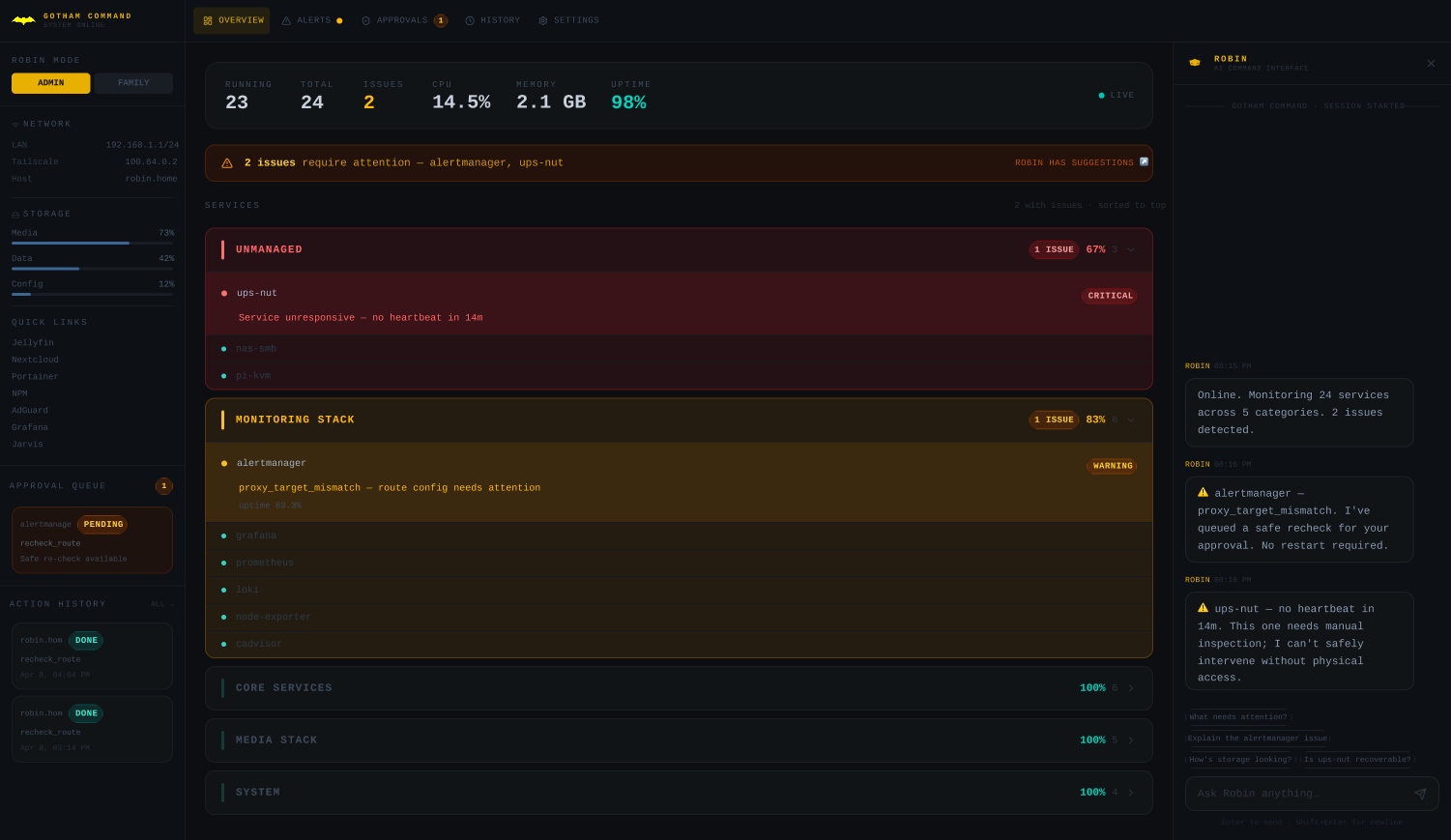Switch Robin mode to Admin
This screenshot has width=1451, height=840.
(x=51, y=83)
